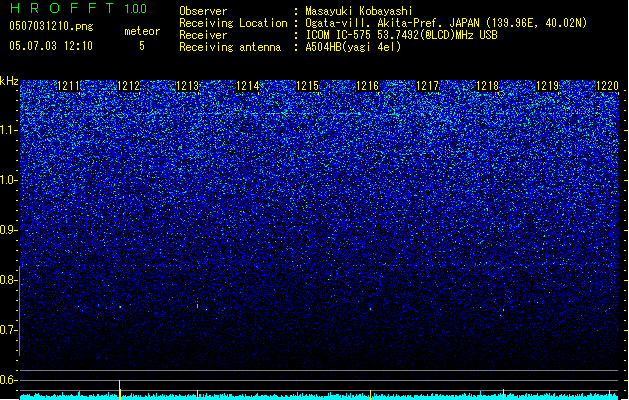Click the 0.7 kHz axis label
629x400 pixels.
pos(9,330)
